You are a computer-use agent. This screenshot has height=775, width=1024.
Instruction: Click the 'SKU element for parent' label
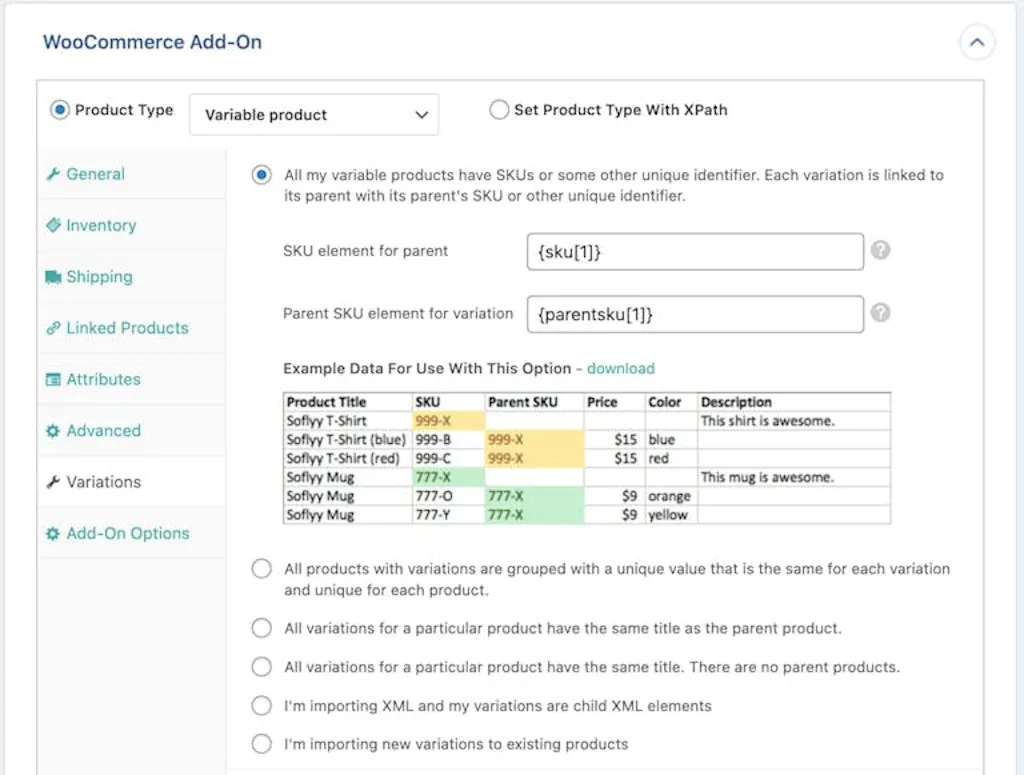click(x=365, y=251)
